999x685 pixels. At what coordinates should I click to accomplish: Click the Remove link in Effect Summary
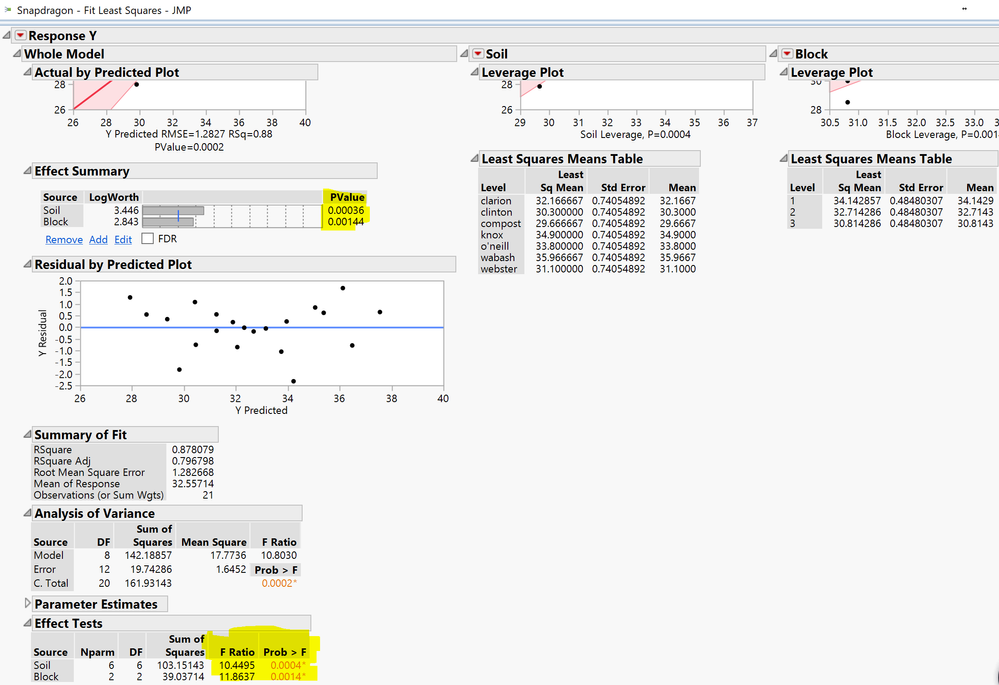tap(64, 240)
